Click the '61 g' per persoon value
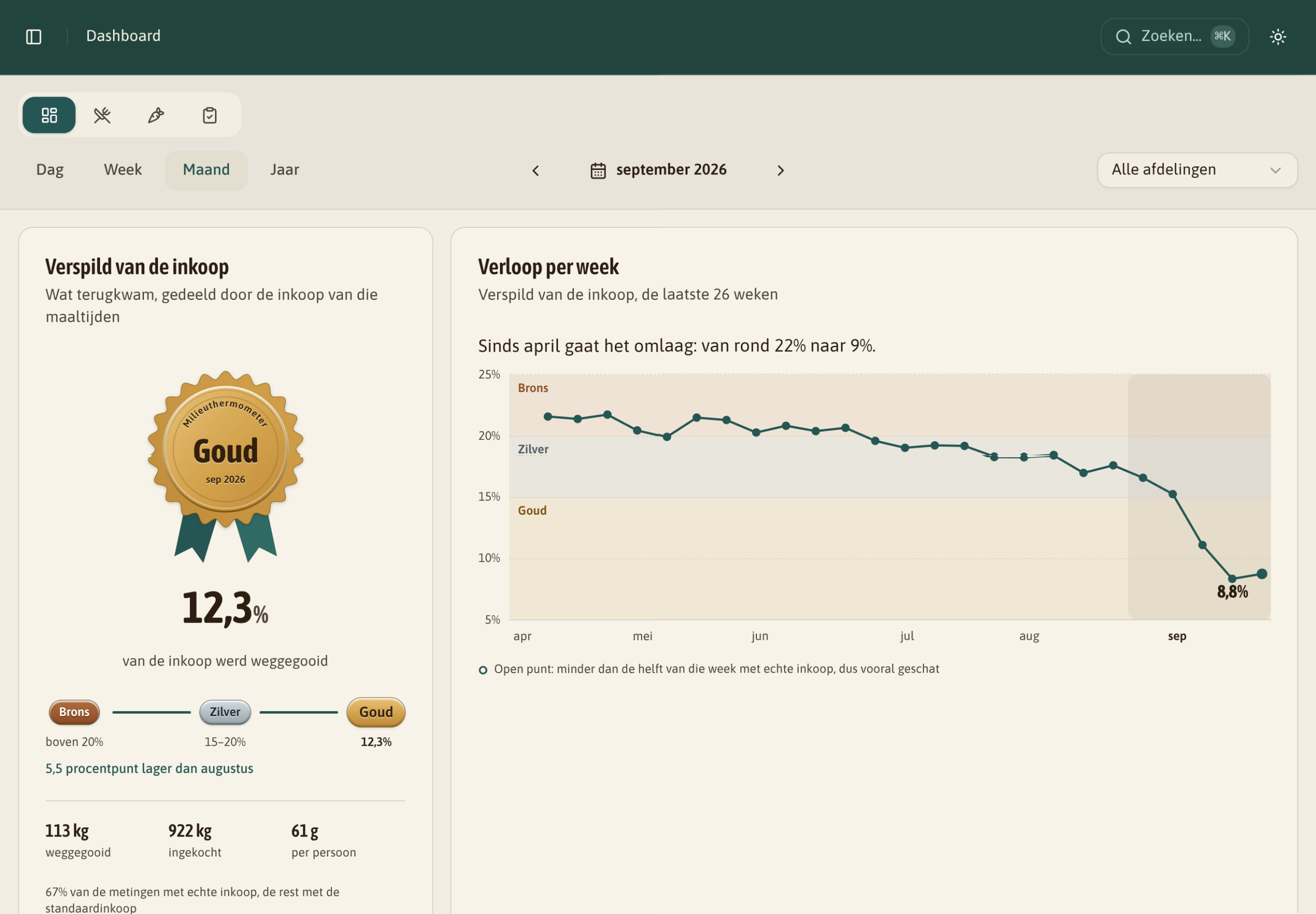This screenshot has height=914, width=1316. (x=305, y=831)
